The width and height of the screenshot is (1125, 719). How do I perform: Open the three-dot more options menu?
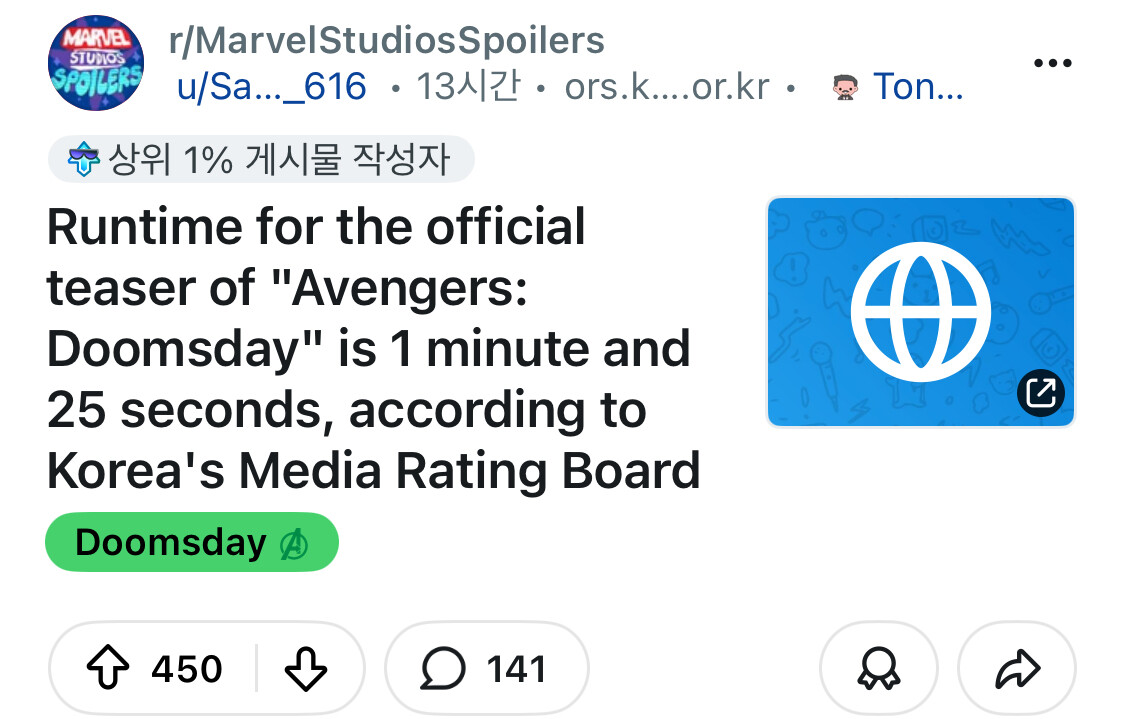coord(1052,63)
